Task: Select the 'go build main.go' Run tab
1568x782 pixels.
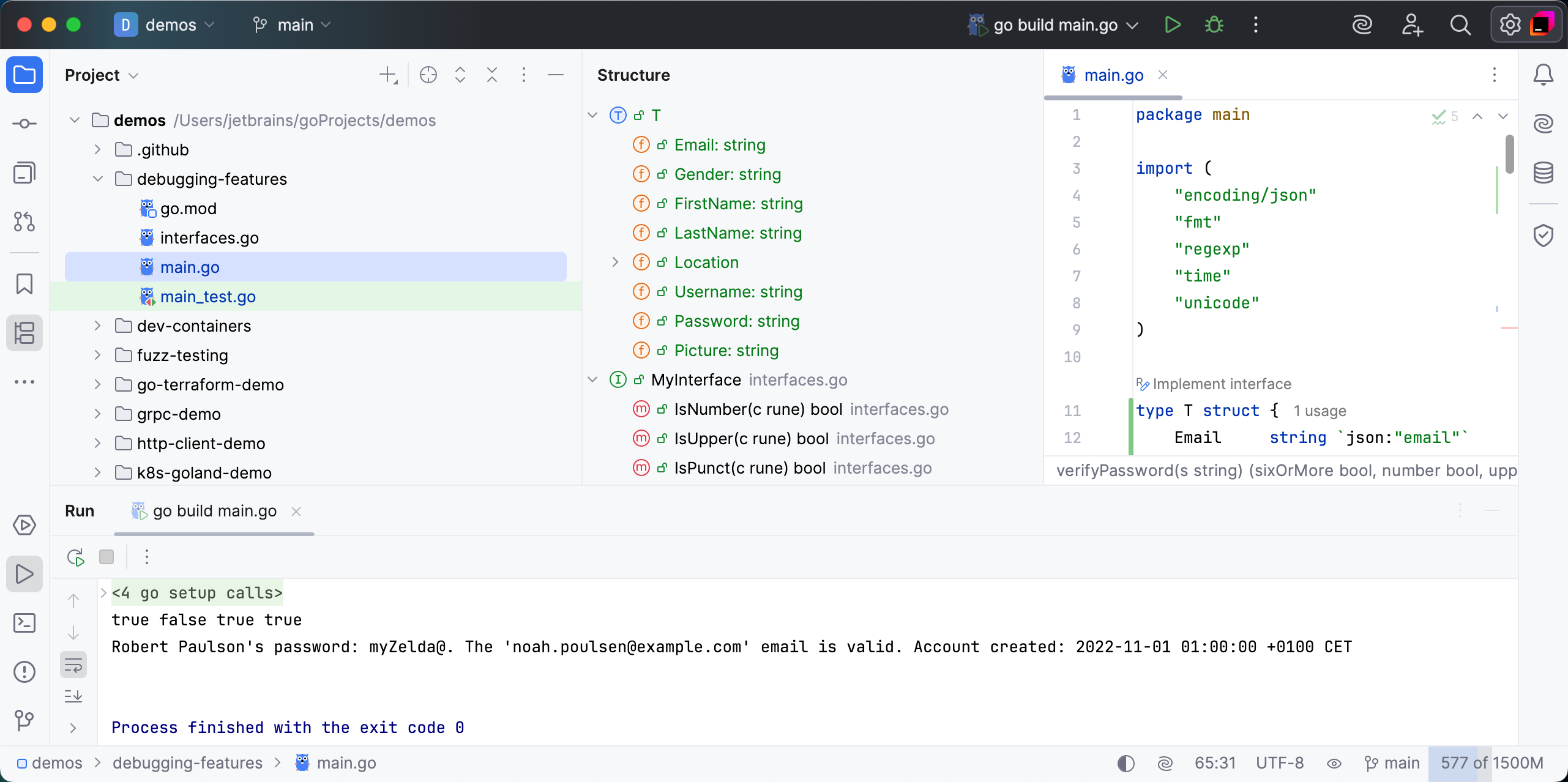Action: (x=214, y=511)
